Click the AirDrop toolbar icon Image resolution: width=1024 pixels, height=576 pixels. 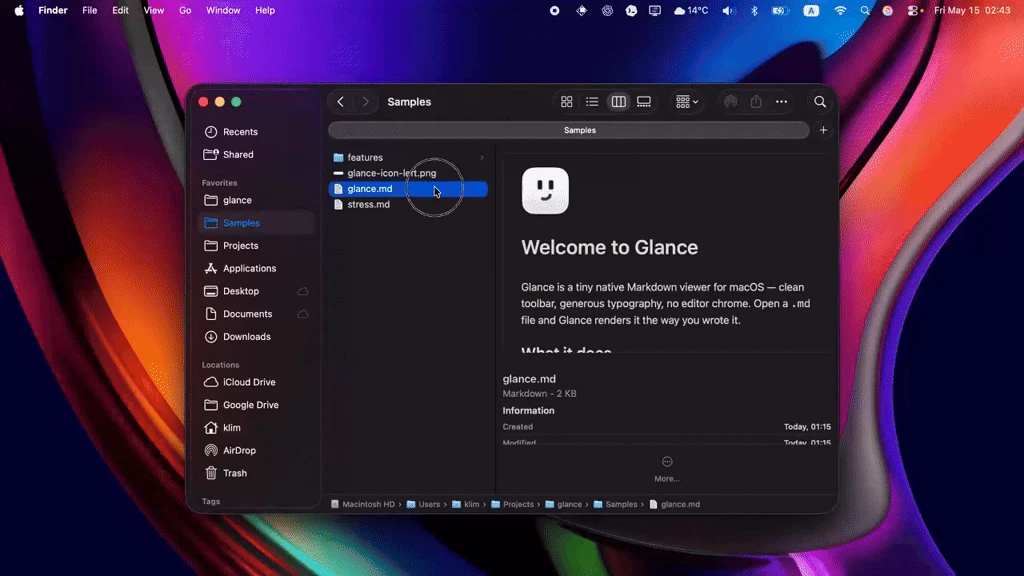[x=730, y=102]
